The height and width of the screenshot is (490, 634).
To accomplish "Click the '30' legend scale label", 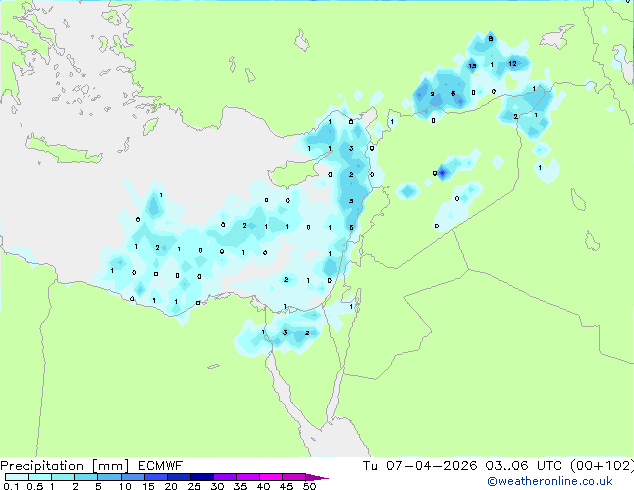I will [x=217, y=486].
